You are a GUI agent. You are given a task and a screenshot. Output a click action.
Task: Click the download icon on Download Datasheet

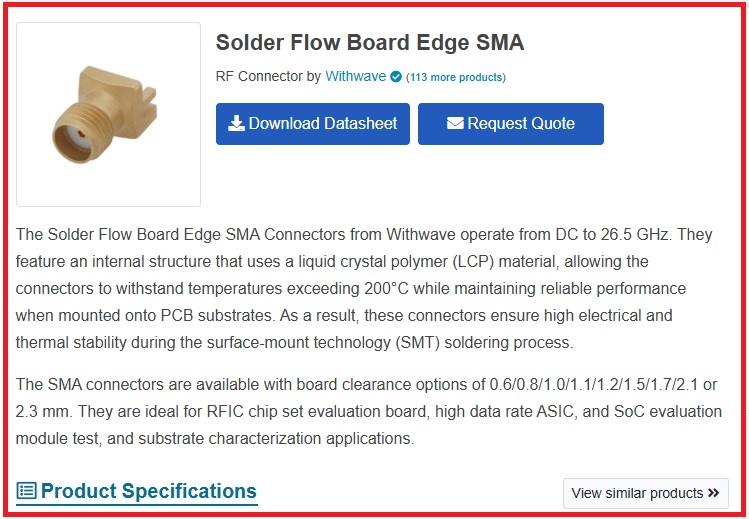click(236, 124)
